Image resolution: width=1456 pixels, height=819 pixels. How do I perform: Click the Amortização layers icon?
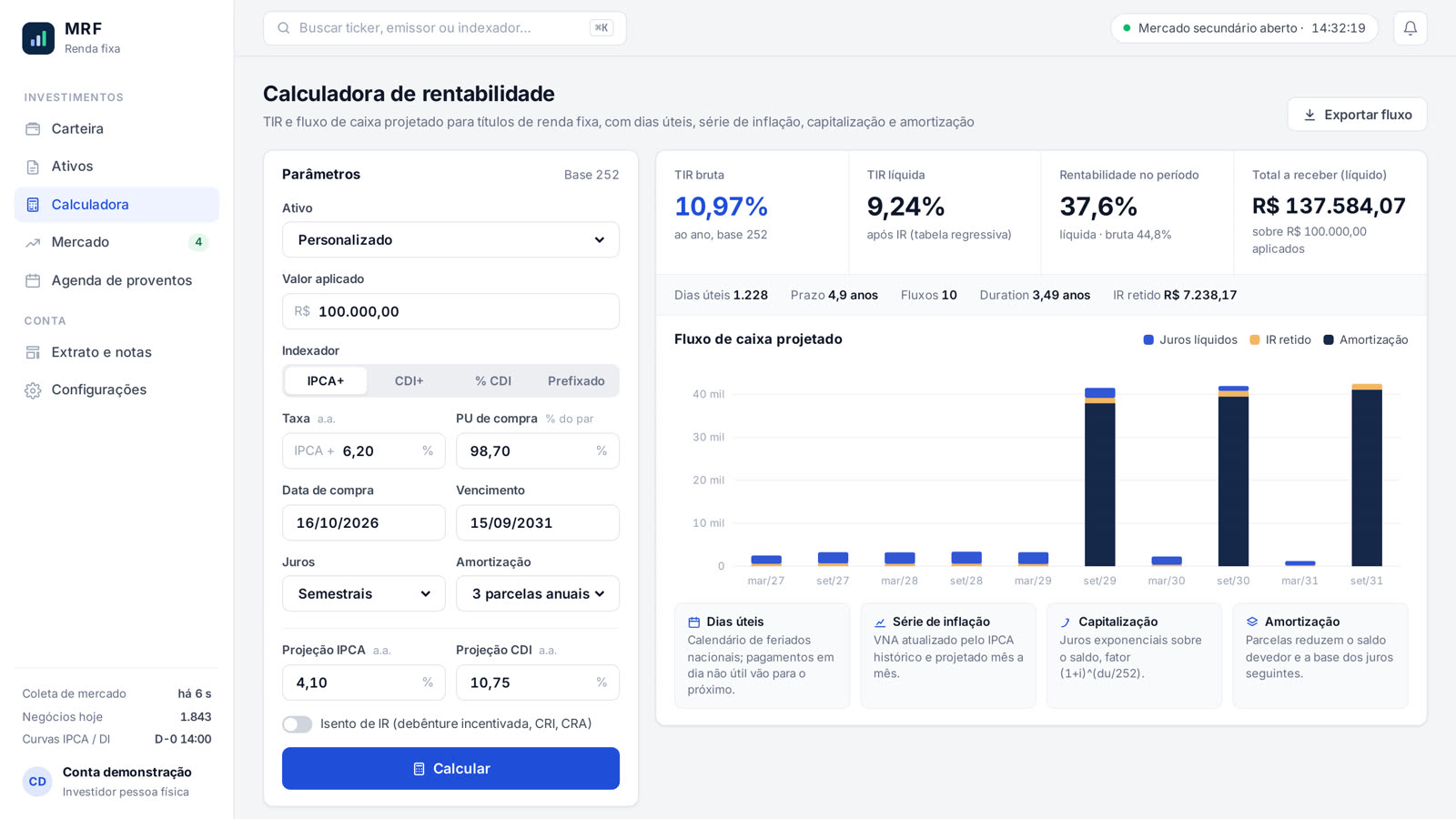tap(1252, 622)
